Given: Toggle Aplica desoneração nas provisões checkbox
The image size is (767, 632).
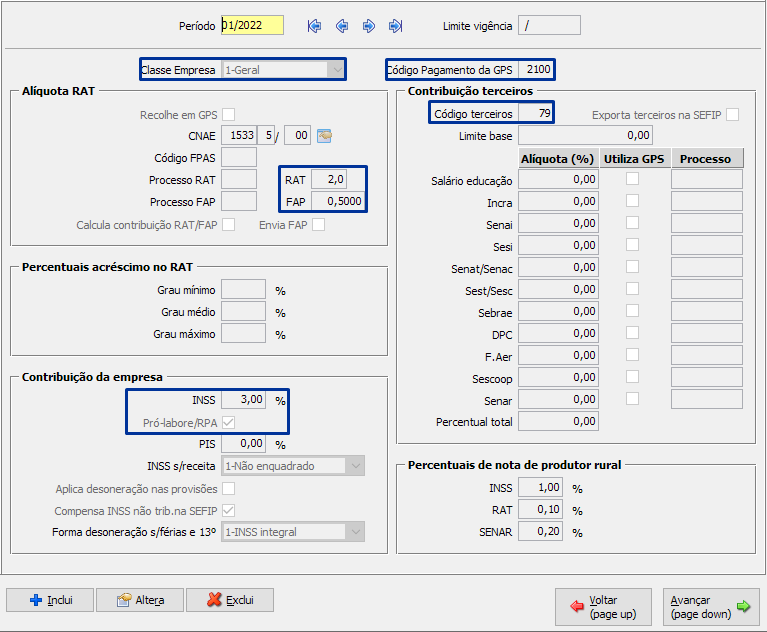Looking at the screenshot, I should click(229, 489).
